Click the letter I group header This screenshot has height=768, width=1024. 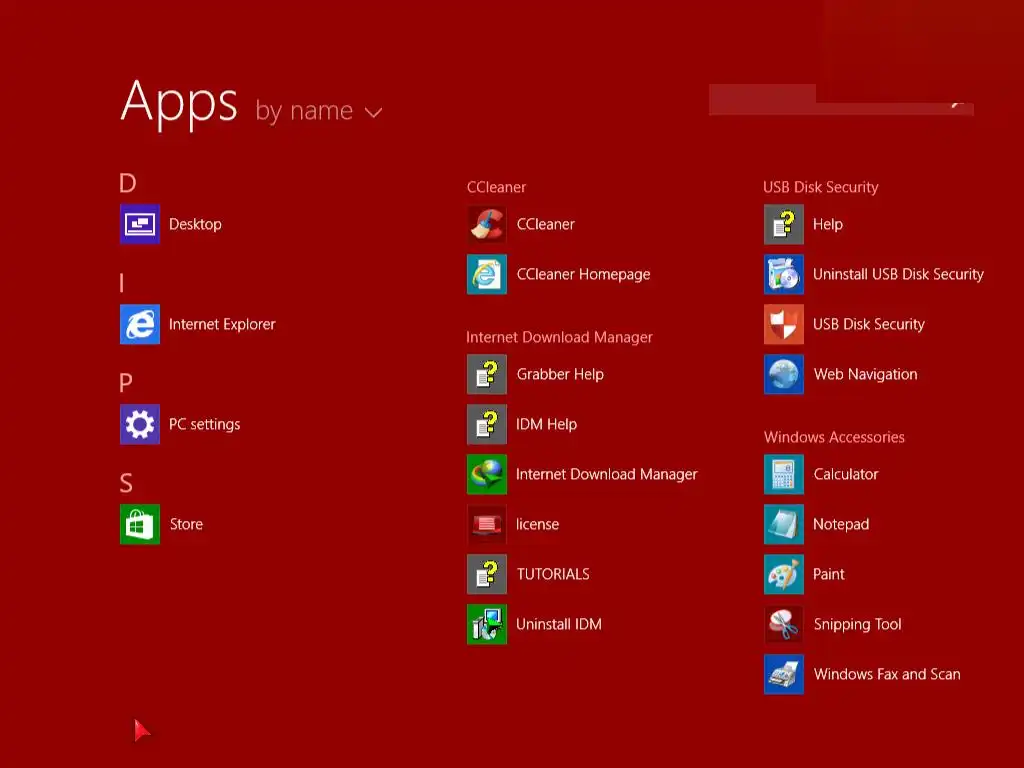click(x=122, y=283)
